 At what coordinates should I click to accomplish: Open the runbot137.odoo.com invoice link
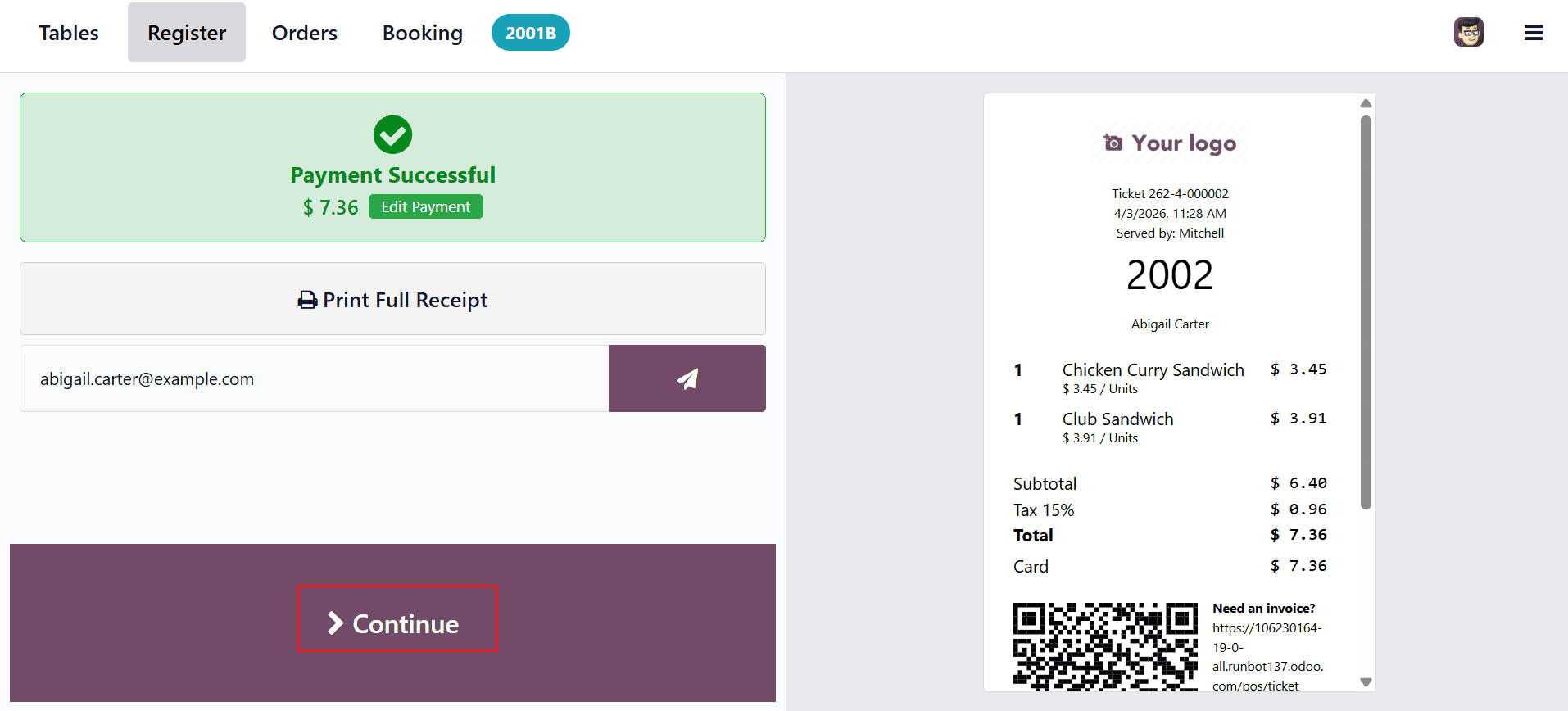pyautogui.click(x=1267, y=656)
